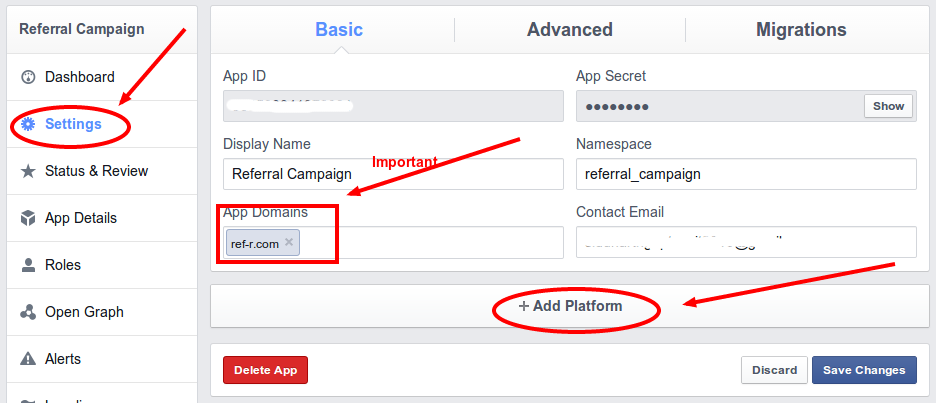This screenshot has width=936, height=403.
Task: Click the App Secret field
Action: [746, 106]
